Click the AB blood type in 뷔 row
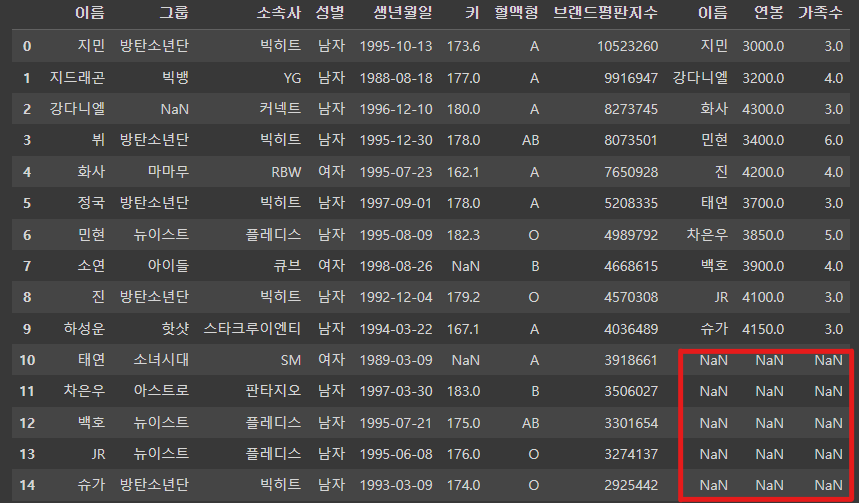This screenshot has height=503, width=859. pos(530,140)
